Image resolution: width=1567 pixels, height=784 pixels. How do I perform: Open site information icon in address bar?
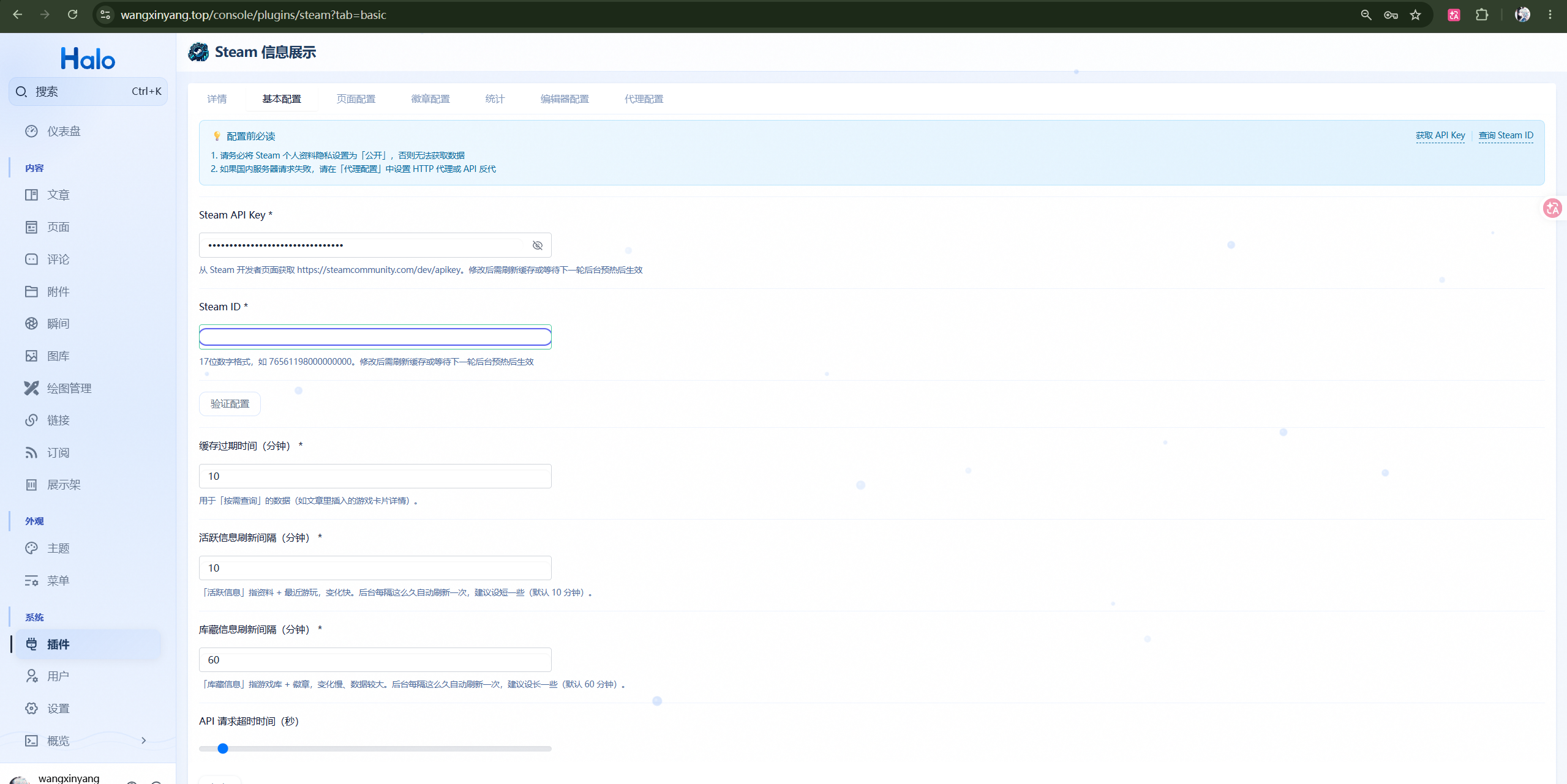105,15
